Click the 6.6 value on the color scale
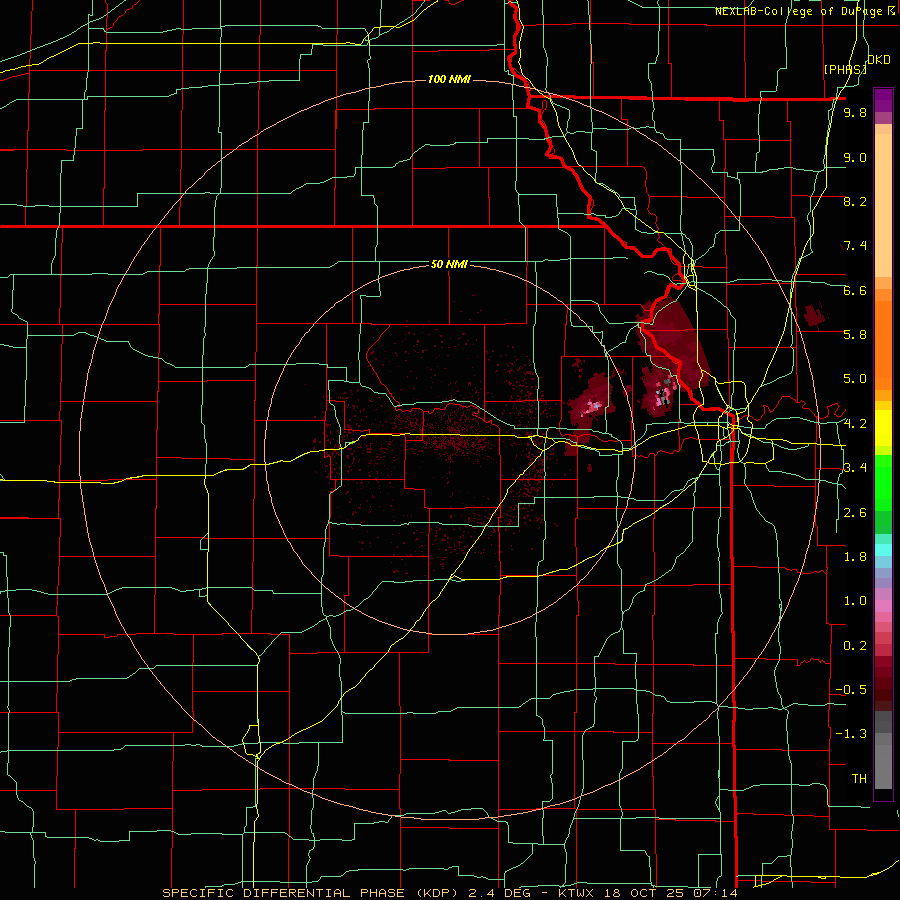Image resolution: width=900 pixels, height=900 pixels. click(x=855, y=290)
